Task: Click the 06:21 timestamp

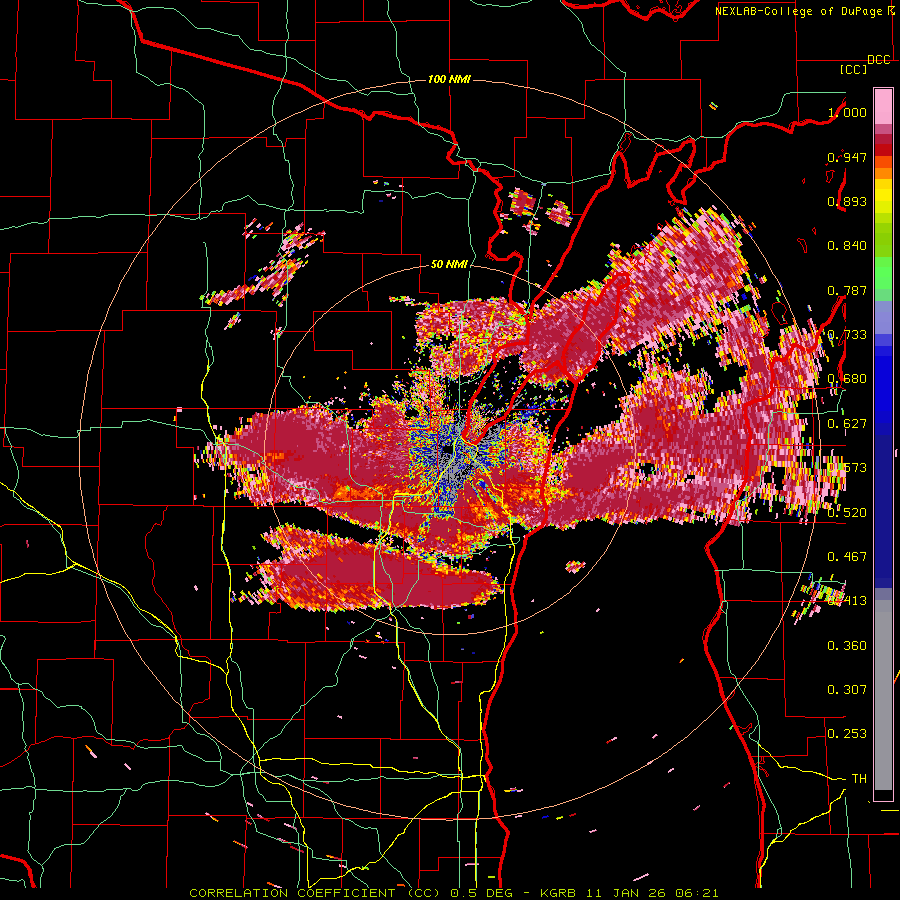Action: 695,893
